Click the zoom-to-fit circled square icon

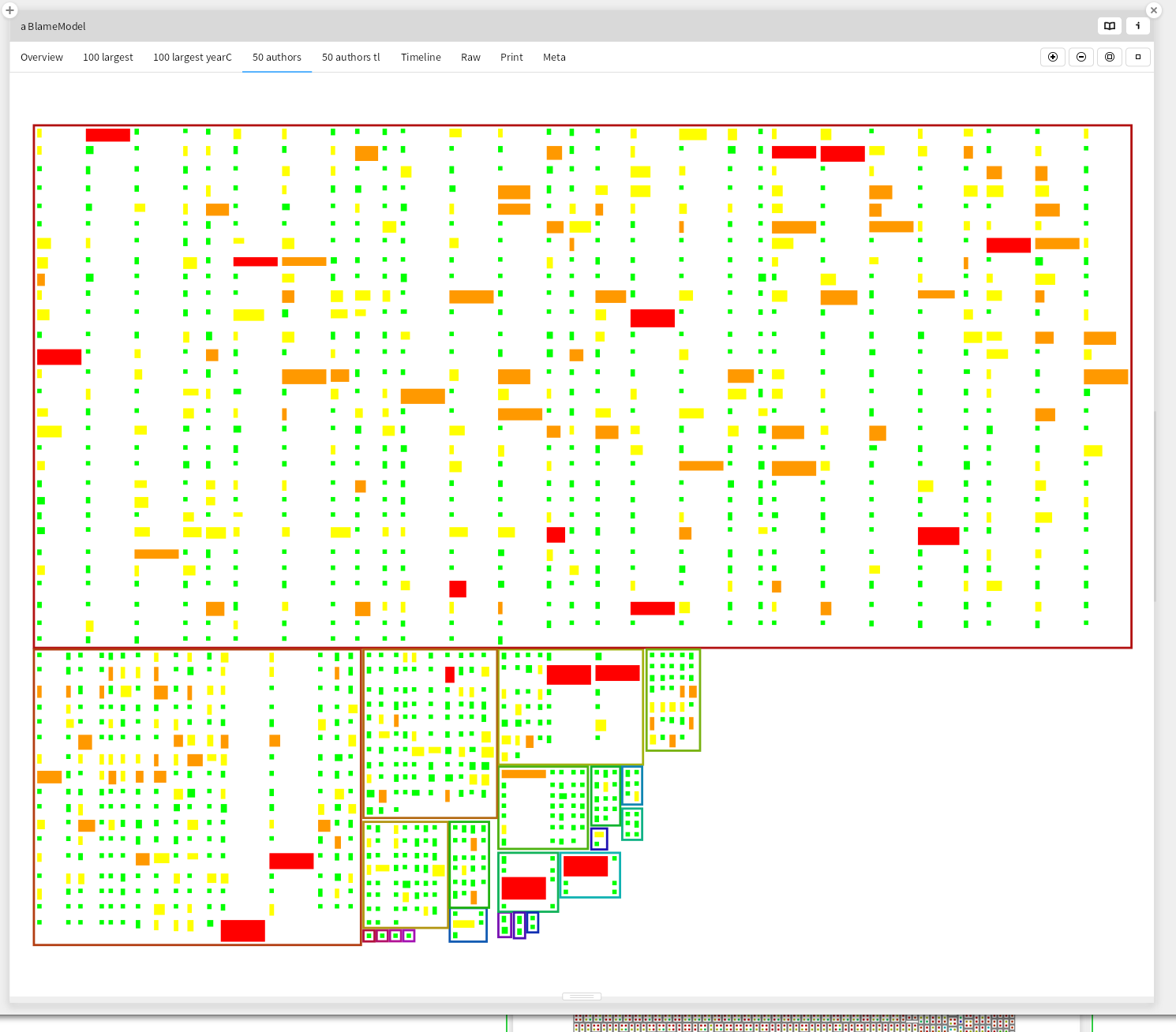click(x=1110, y=57)
